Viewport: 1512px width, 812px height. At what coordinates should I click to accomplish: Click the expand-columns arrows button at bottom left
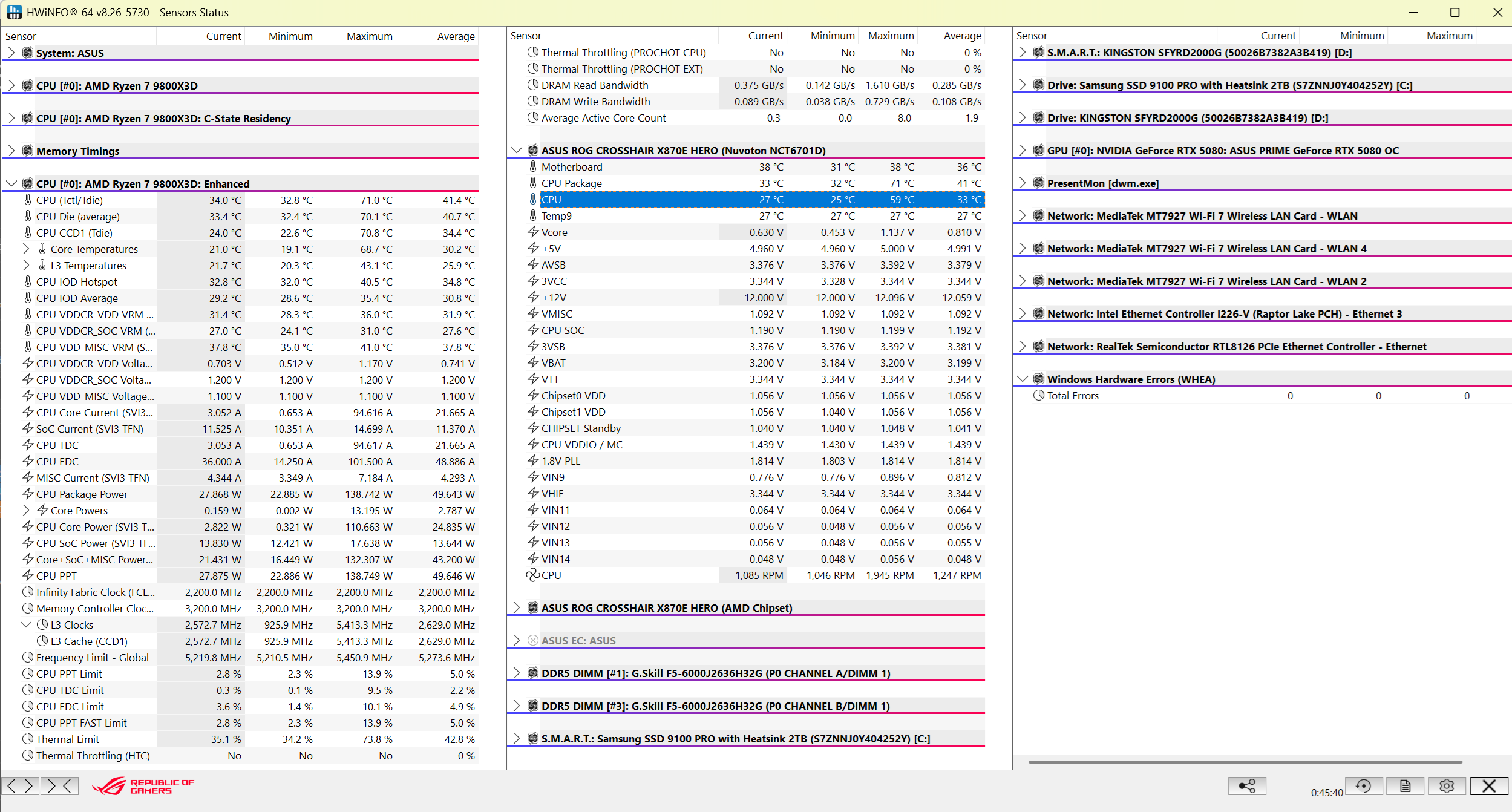(x=20, y=785)
